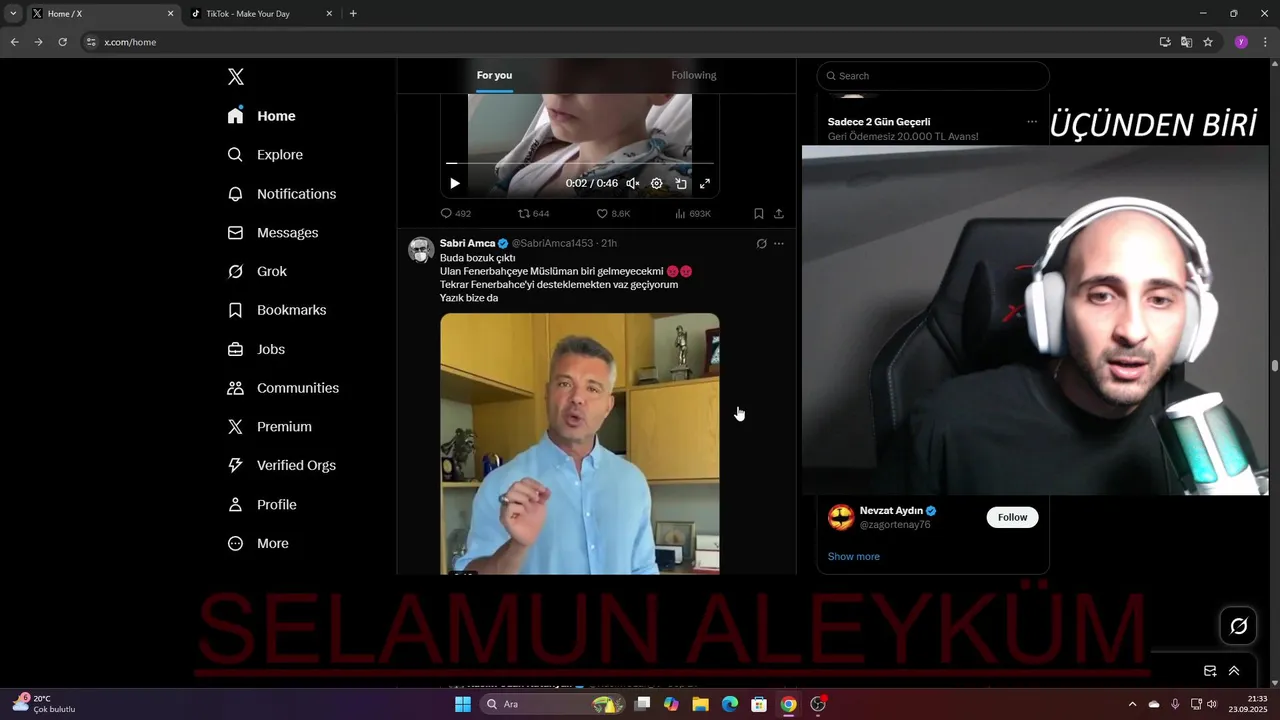Open Verified Orgs in the sidebar
Viewport: 1280px width, 720px height.
(x=282, y=465)
